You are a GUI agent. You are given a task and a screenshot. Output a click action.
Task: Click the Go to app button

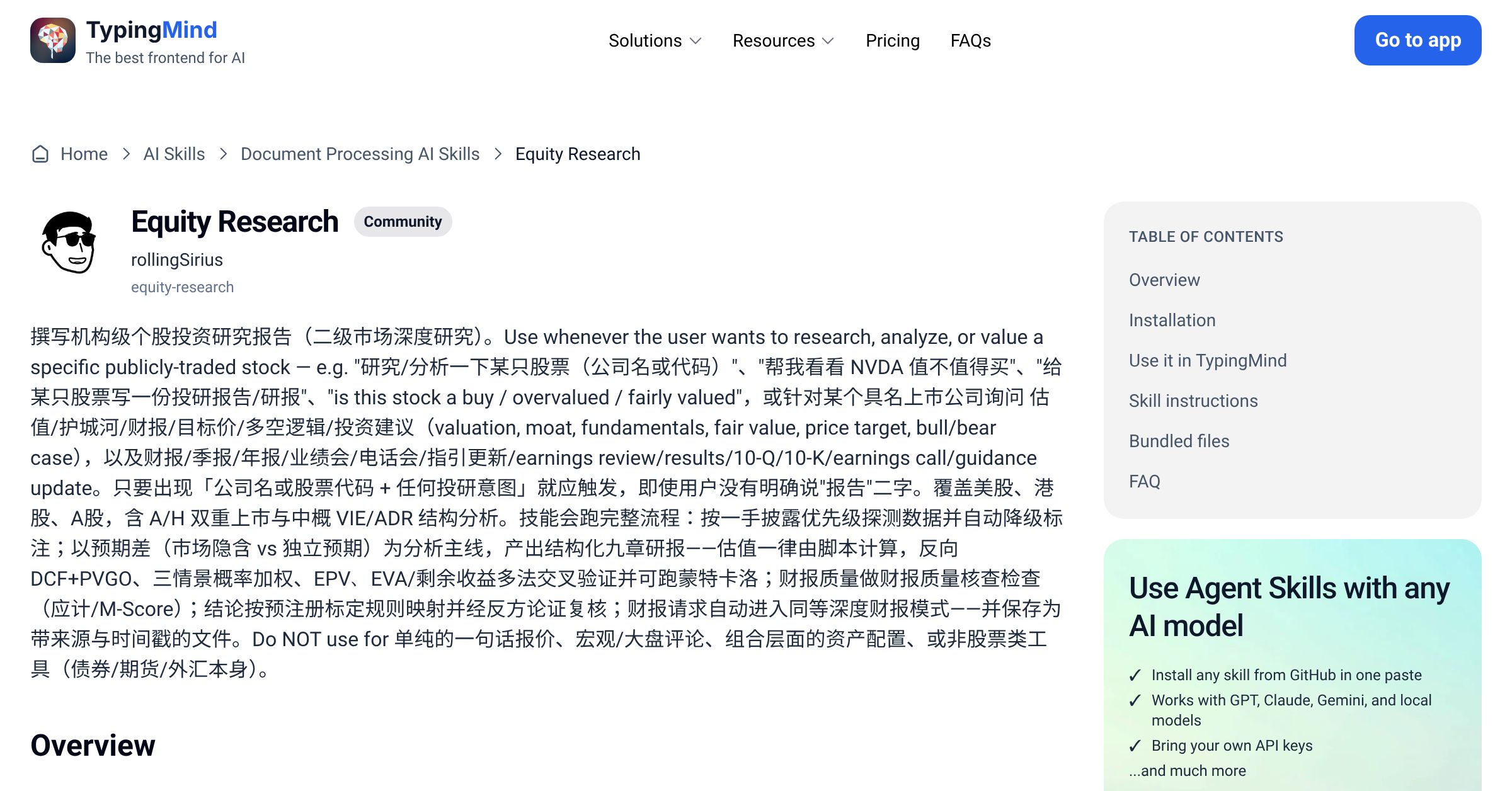coord(1417,40)
